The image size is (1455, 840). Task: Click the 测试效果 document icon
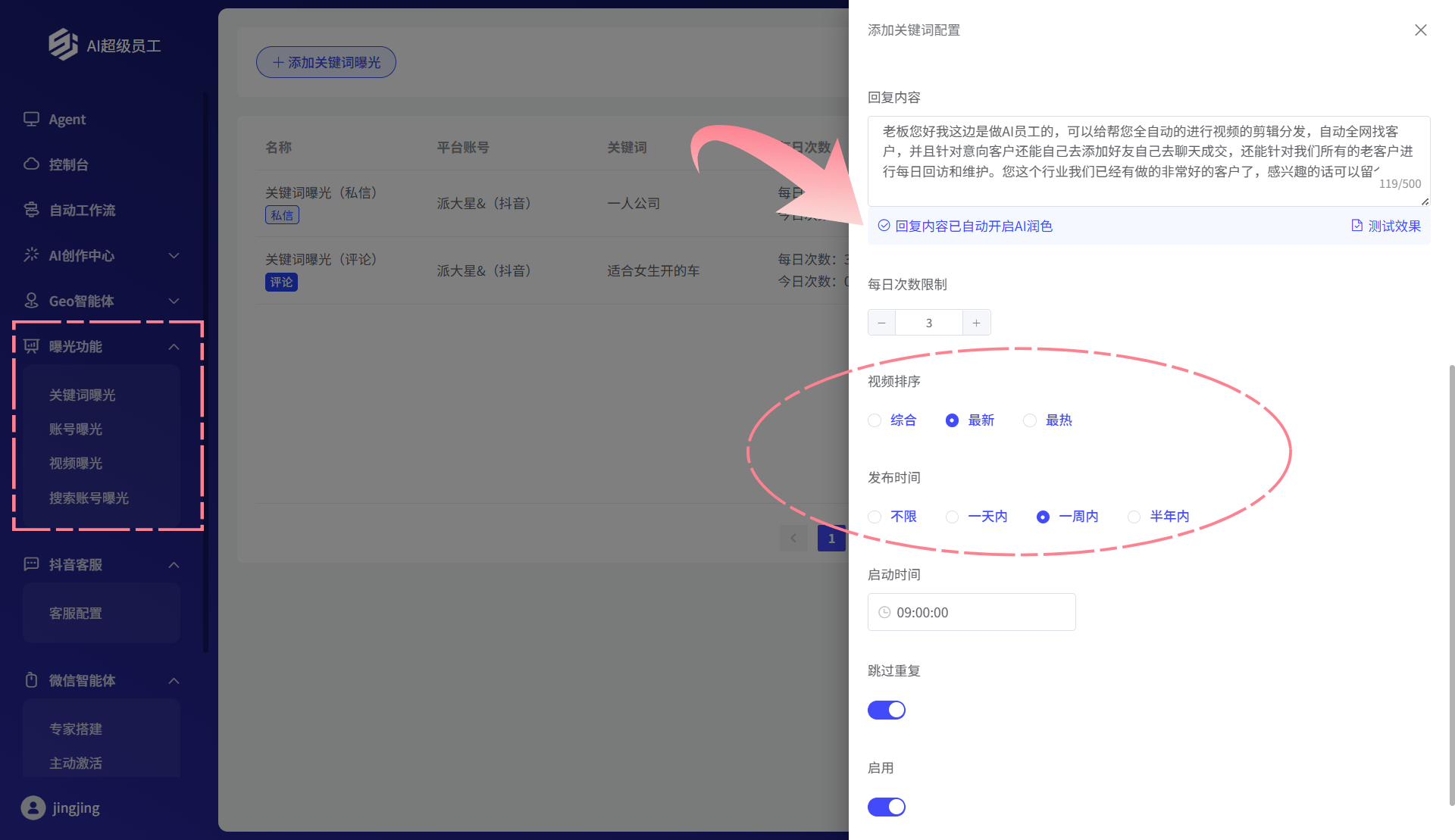[x=1356, y=226]
